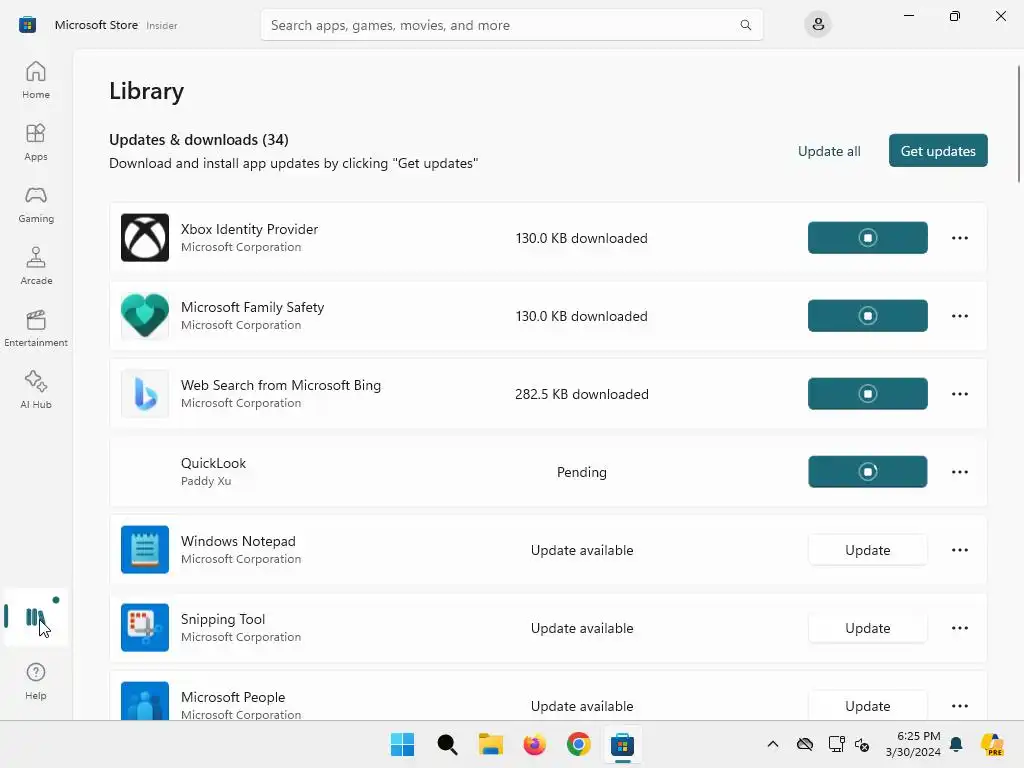This screenshot has width=1024, height=768.
Task: Stop the Microsoft Family Safety download
Action: click(x=867, y=315)
